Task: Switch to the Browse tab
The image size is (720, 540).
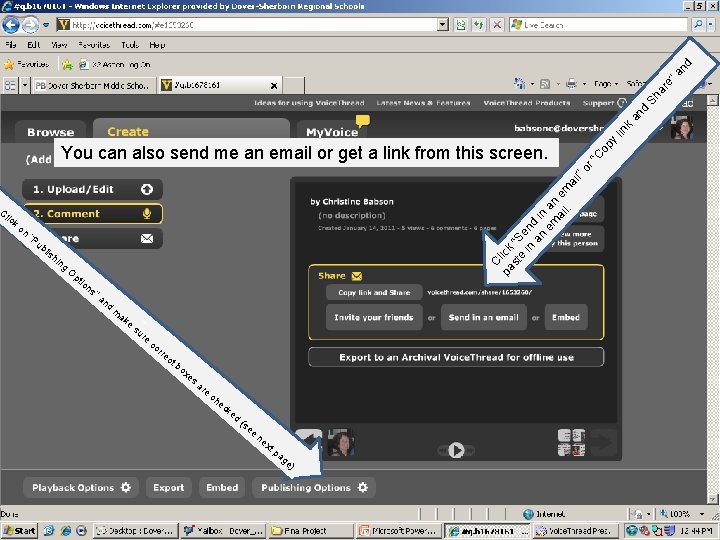Action: click(x=51, y=132)
